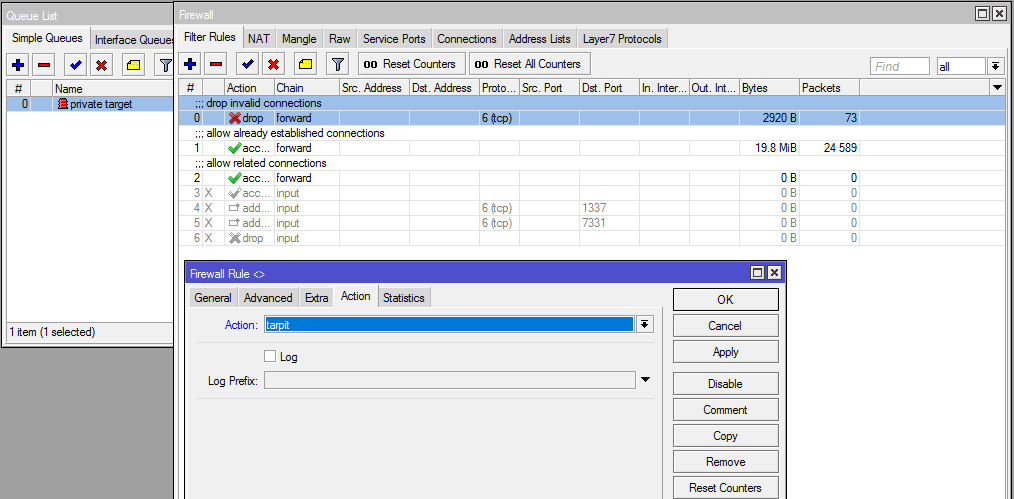Open the 'all' filter dropdown
Viewport: 1014px width, 499px height.
pos(995,66)
